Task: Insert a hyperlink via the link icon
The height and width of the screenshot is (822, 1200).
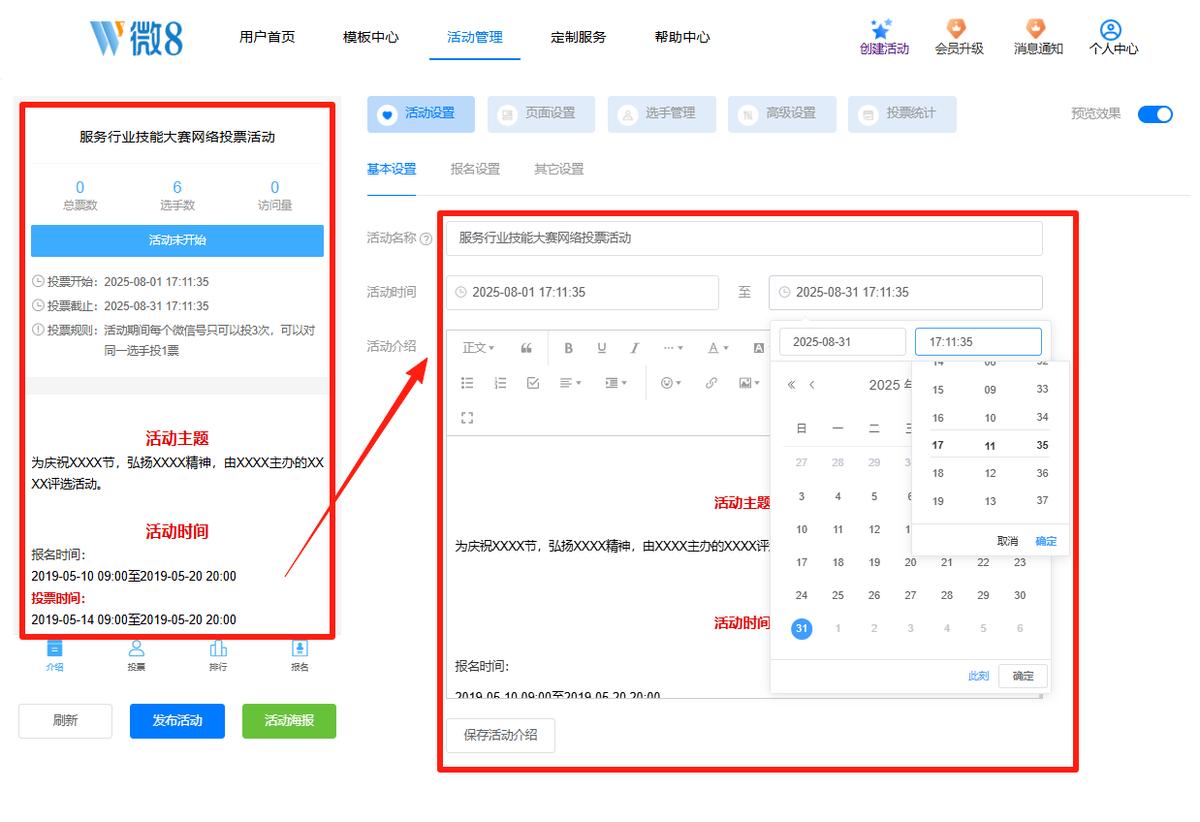Action: [712, 383]
